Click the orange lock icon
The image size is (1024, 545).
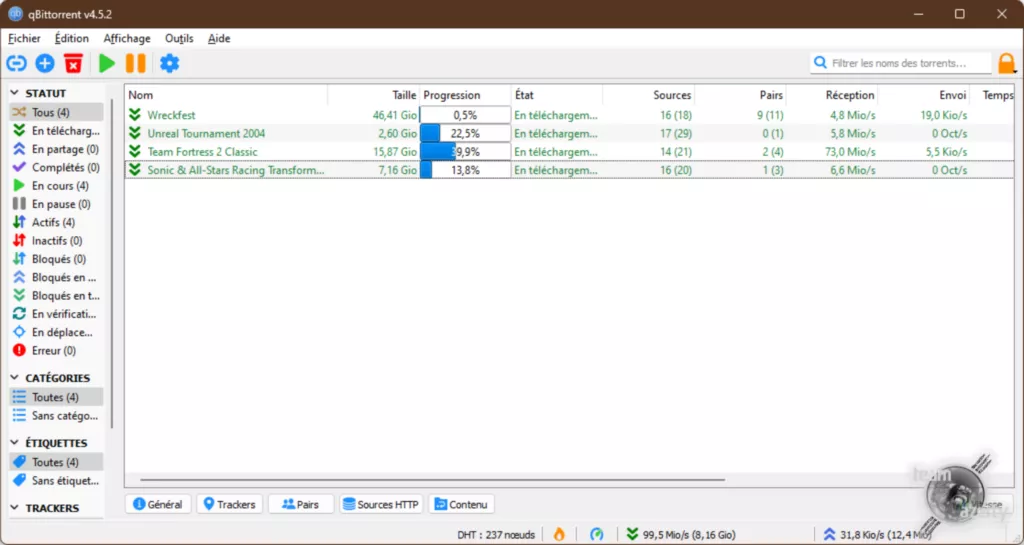click(x=1006, y=63)
